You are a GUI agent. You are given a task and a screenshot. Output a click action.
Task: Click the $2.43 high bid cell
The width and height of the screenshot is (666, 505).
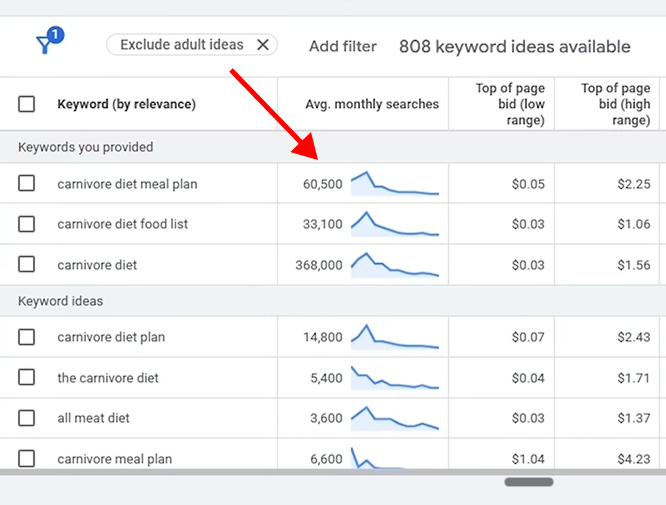(634, 337)
